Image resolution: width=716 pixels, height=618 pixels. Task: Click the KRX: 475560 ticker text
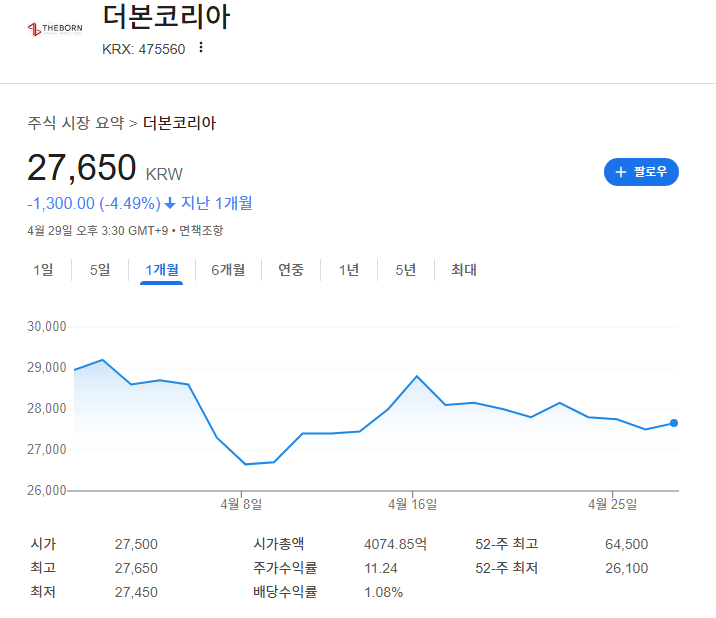[x=143, y=49]
